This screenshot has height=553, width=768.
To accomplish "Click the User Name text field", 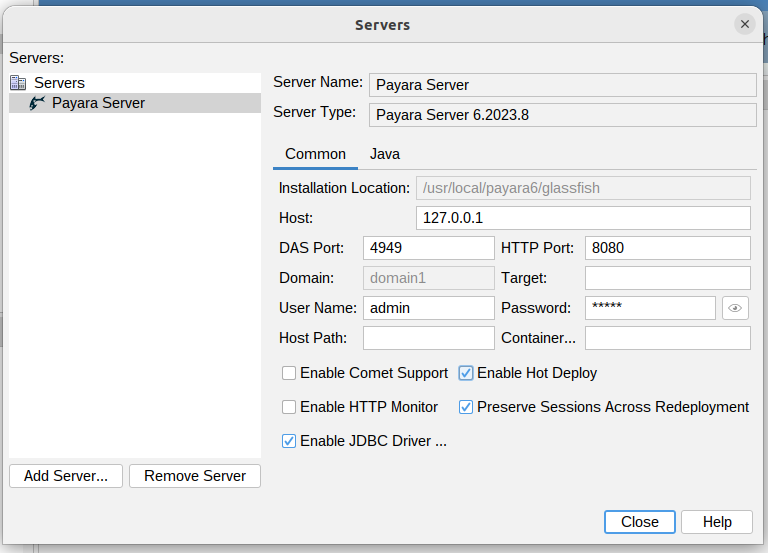I will (428, 308).
